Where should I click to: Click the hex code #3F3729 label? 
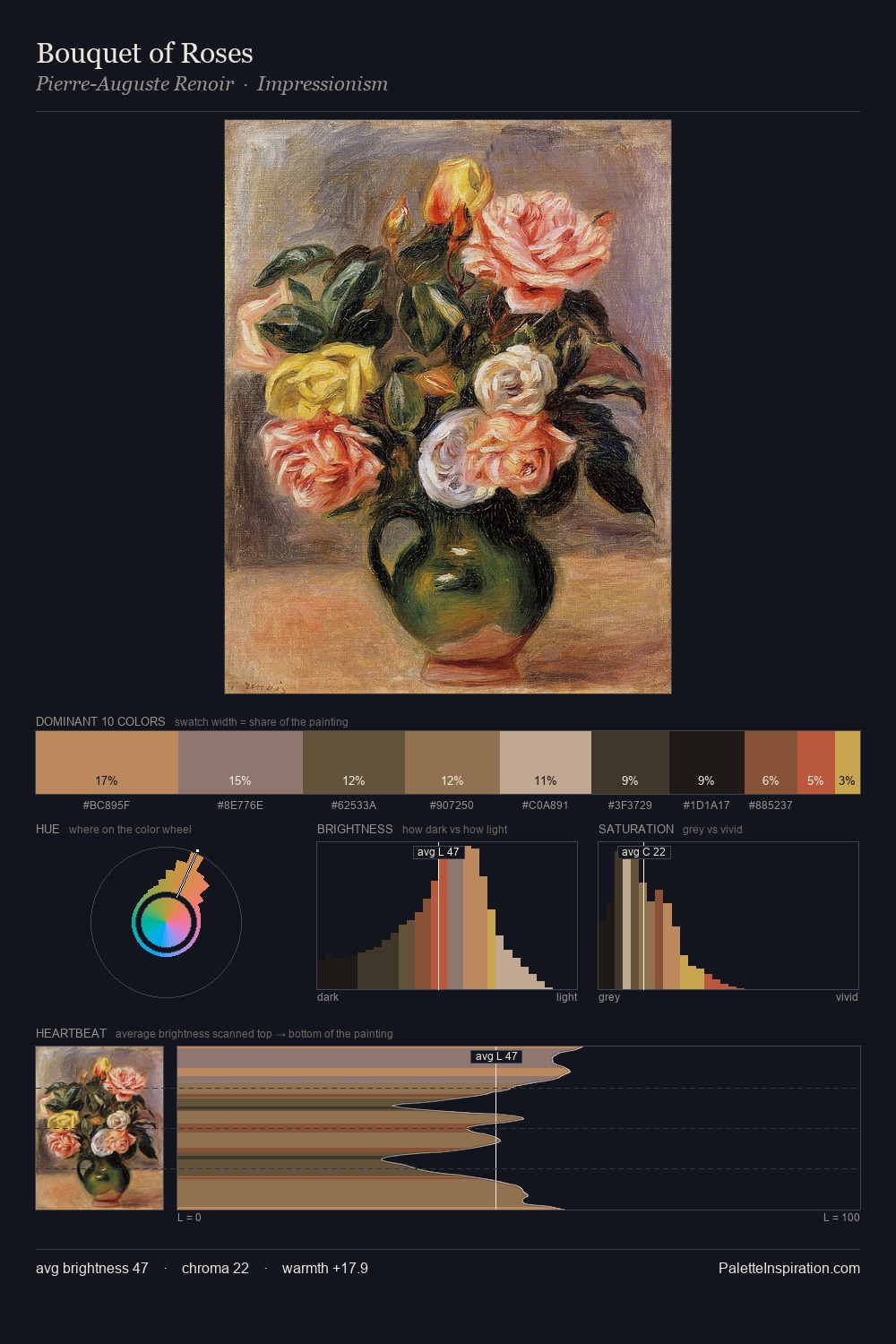[630, 806]
